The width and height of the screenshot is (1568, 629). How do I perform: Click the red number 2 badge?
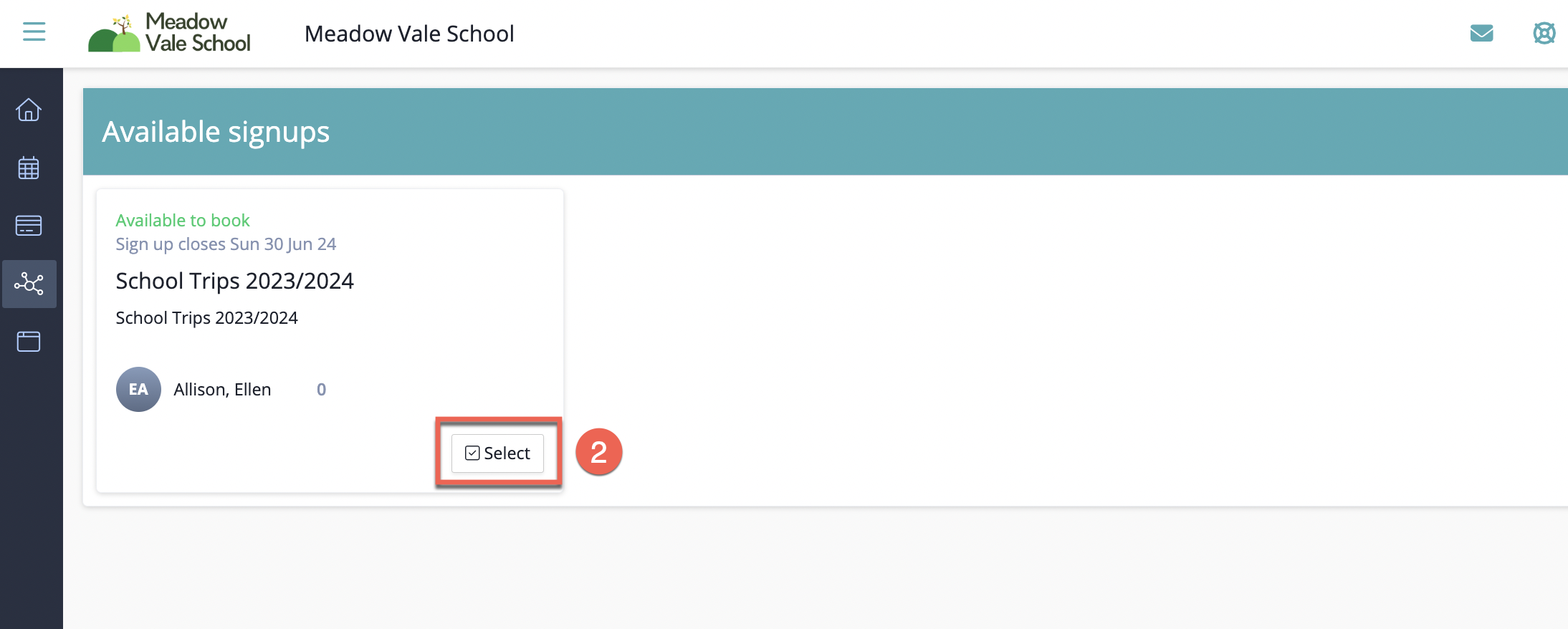(598, 451)
